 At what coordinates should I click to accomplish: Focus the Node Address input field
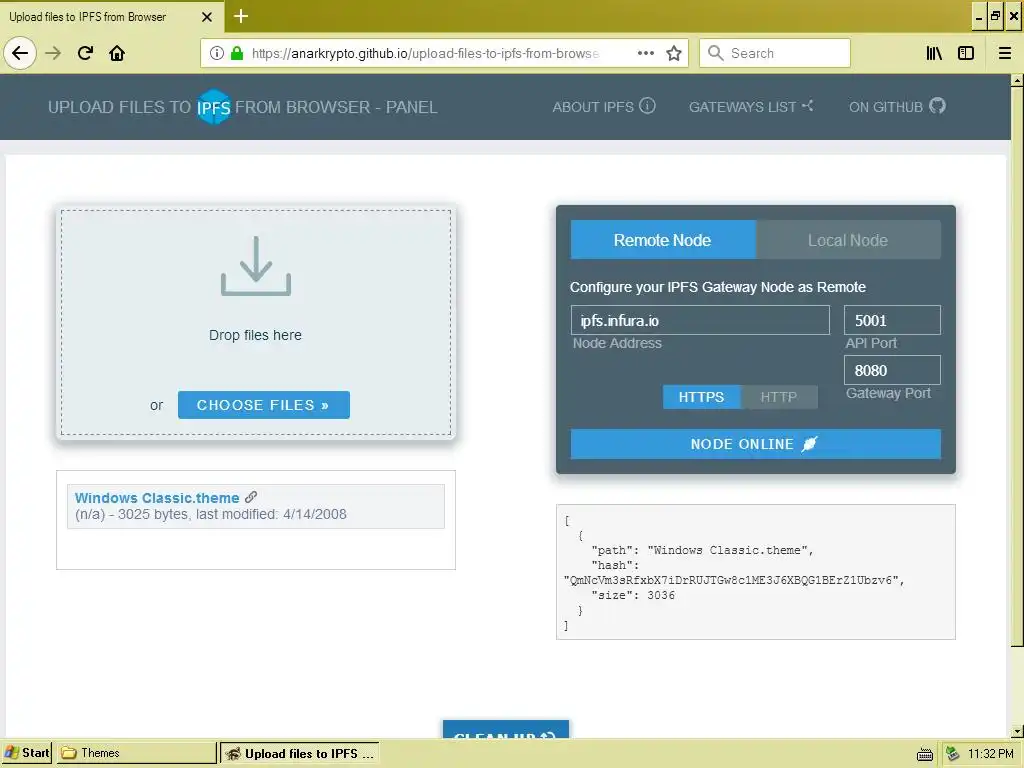pos(700,320)
